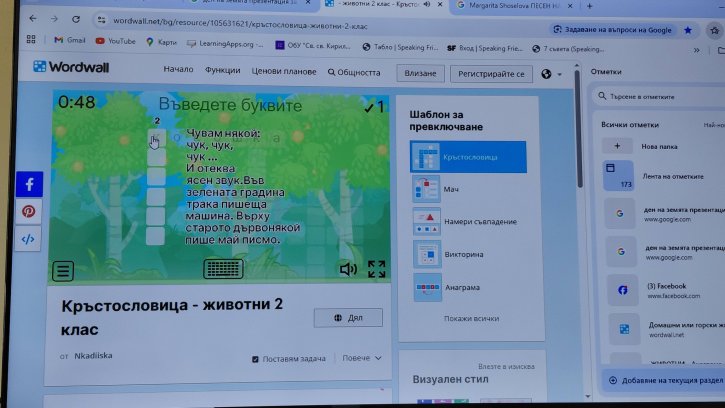The image size is (725, 408).
Task: Open the site info icon in the address bar
Action: point(102,20)
